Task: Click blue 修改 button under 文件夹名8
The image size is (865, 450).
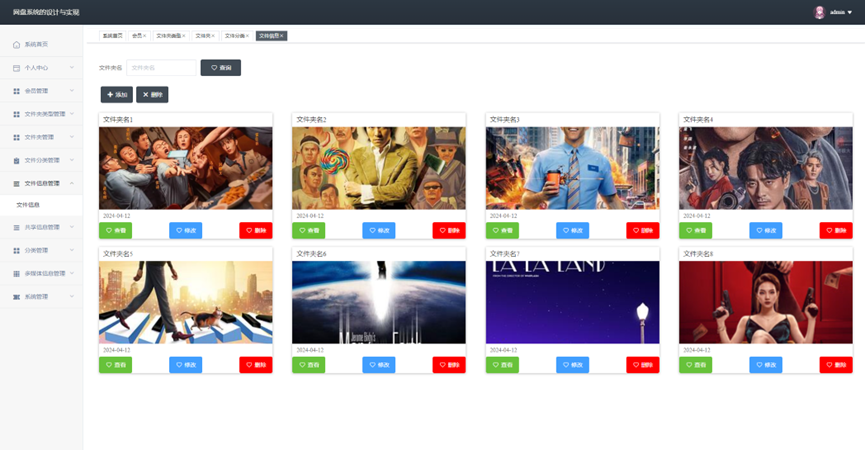Action: point(766,365)
